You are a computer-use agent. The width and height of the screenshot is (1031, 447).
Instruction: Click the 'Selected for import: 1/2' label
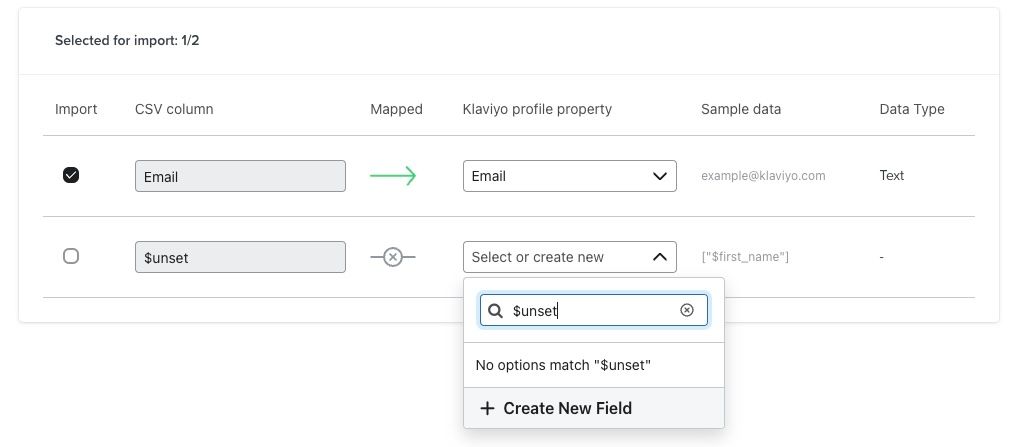click(127, 41)
